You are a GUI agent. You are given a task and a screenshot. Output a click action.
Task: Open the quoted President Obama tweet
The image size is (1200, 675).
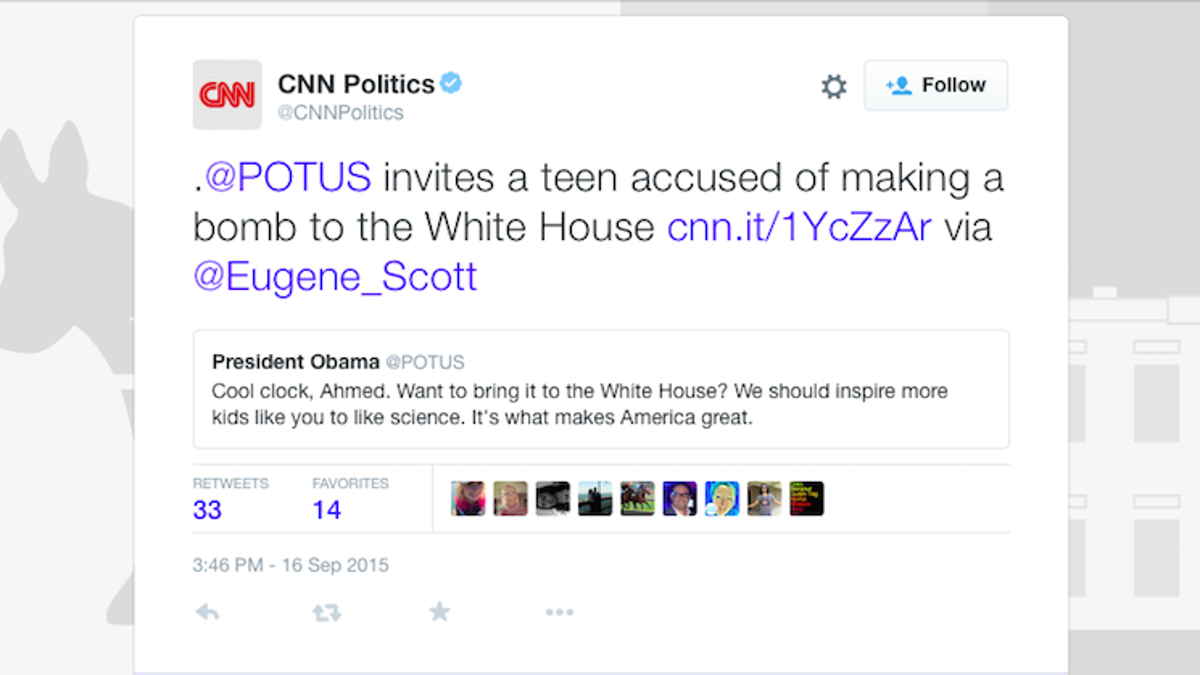(x=600, y=389)
